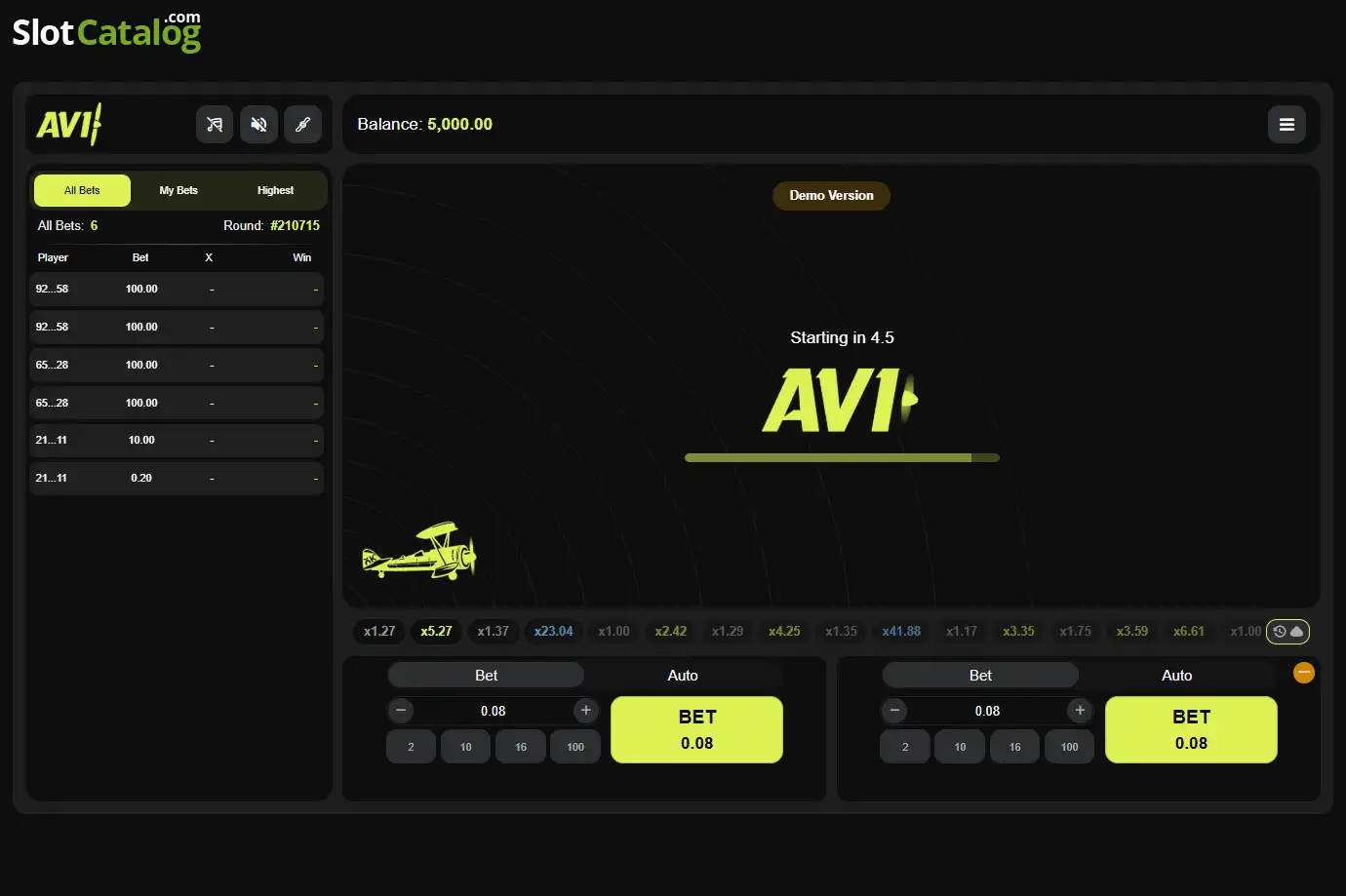Select the All Bets tab
Viewport: 1346px width, 896px height.
(82, 190)
